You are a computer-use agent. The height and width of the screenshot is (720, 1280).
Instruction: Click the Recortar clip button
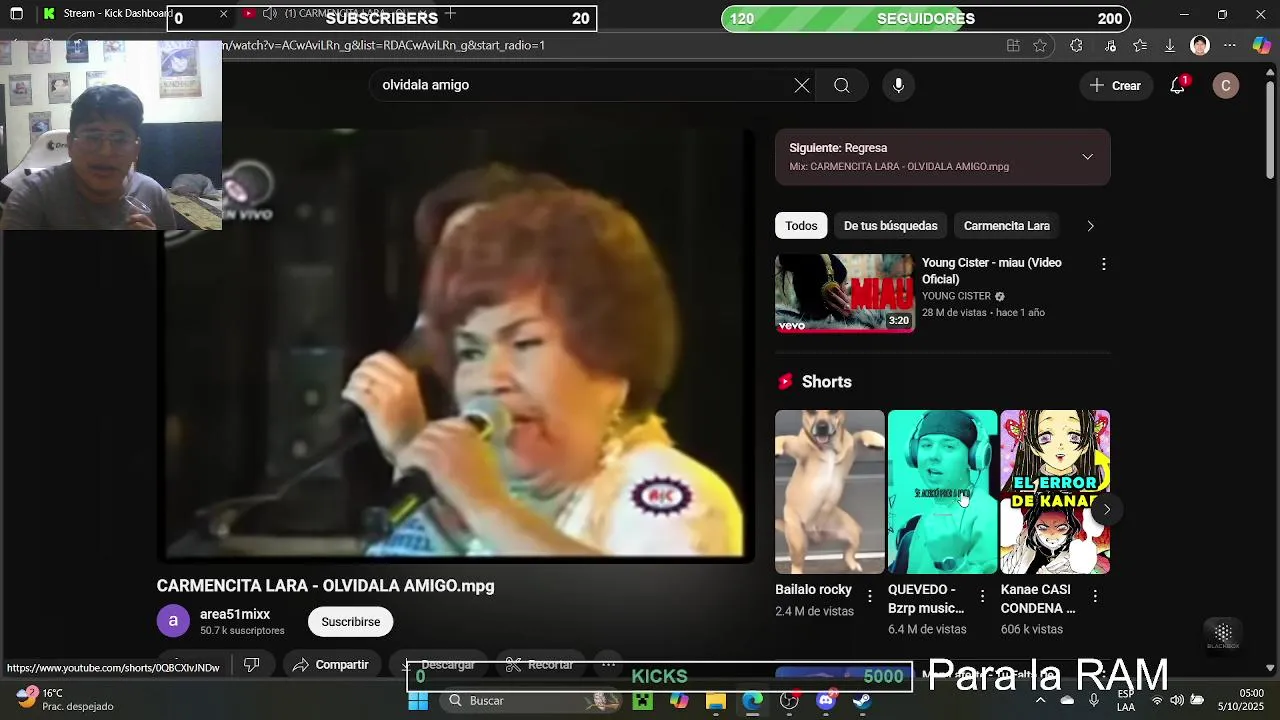(x=540, y=665)
